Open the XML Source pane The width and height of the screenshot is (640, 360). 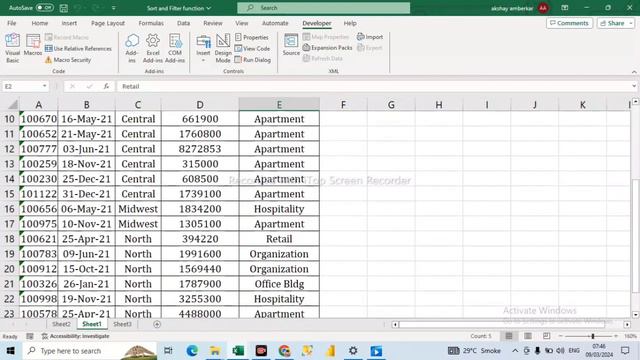point(291,45)
